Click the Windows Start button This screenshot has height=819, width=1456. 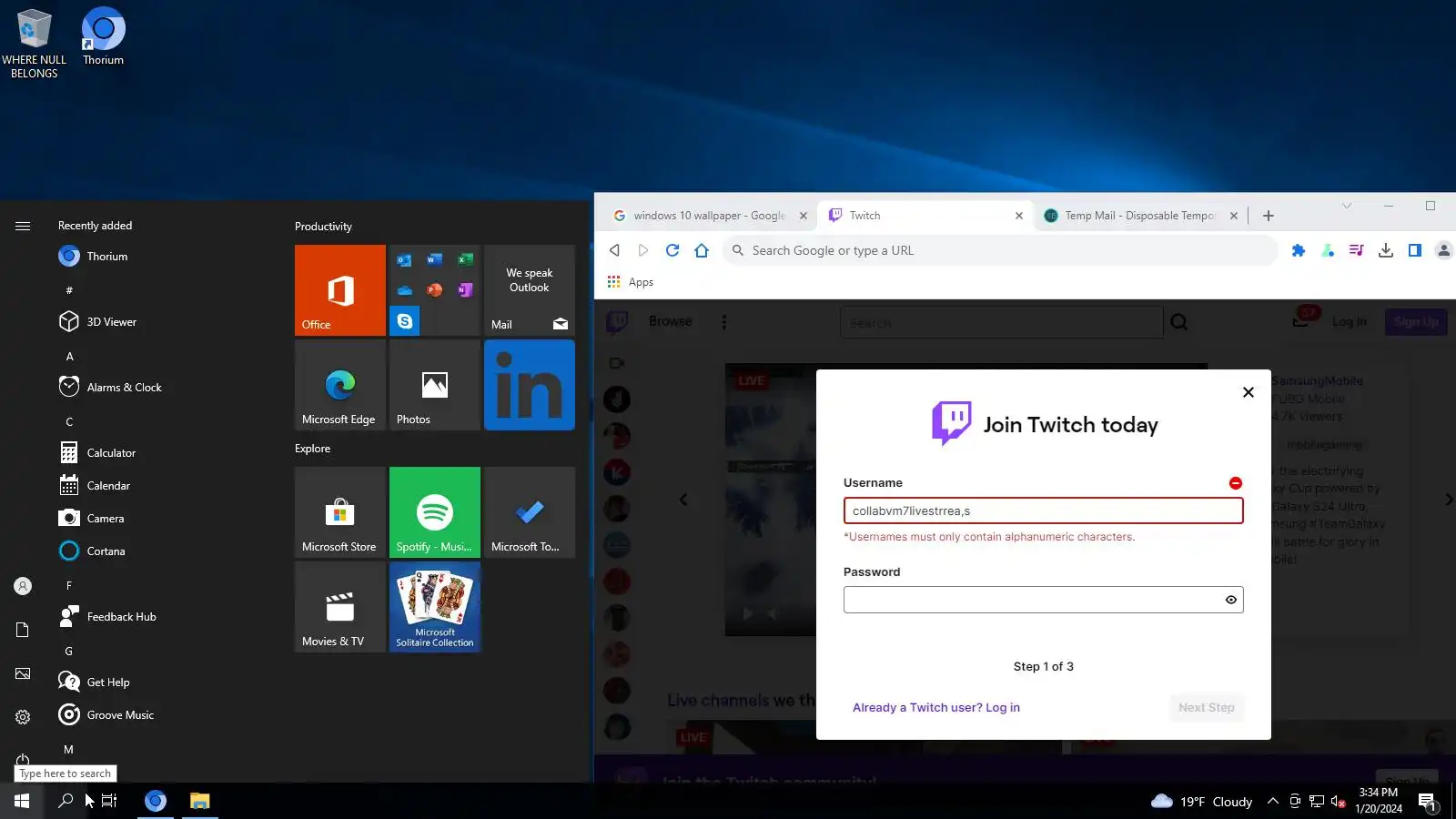[x=22, y=801]
